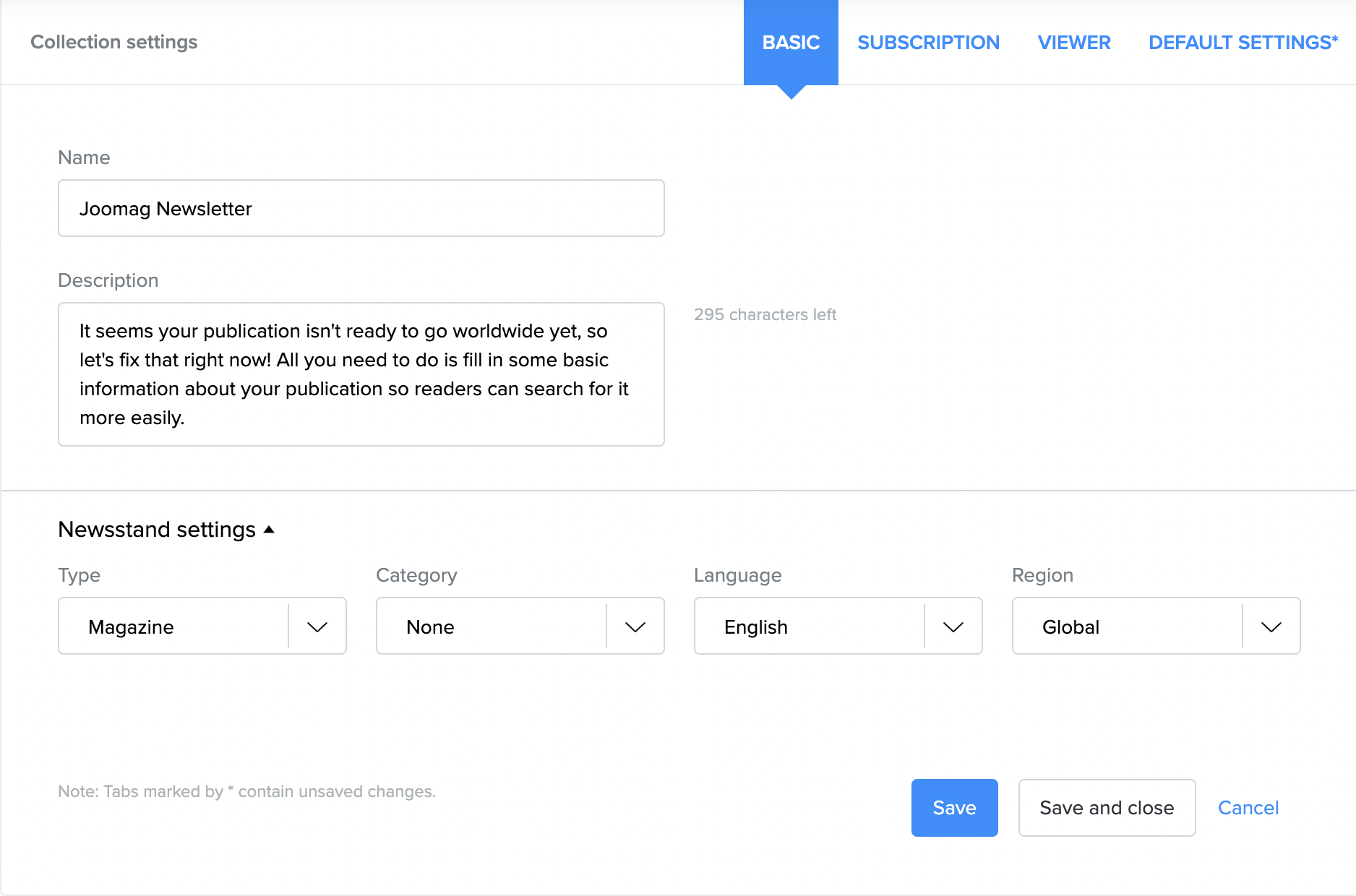Select the Basic tab
The width and height of the screenshot is (1356, 896).
[791, 43]
